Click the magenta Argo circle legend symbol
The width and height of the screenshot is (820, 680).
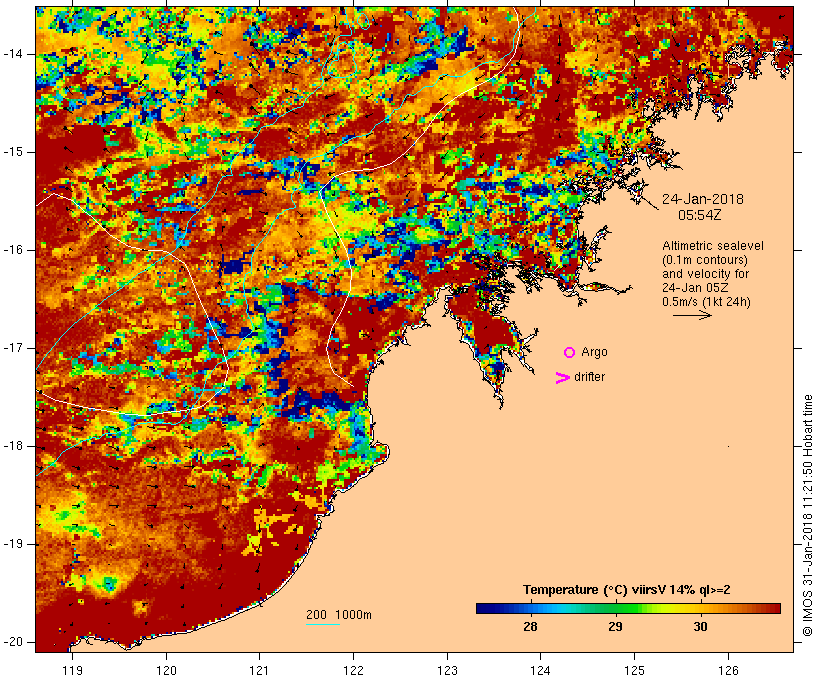pyautogui.click(x=570, y=353)
